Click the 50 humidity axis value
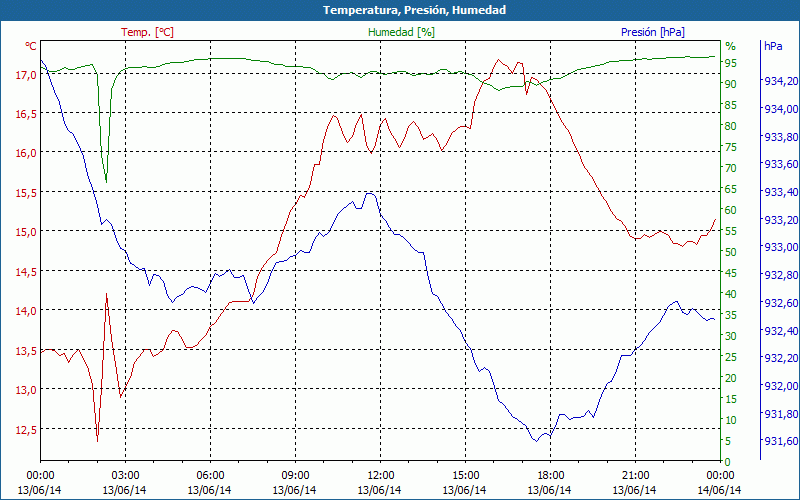Screen dimensions: 800x500 click(731, 252)
